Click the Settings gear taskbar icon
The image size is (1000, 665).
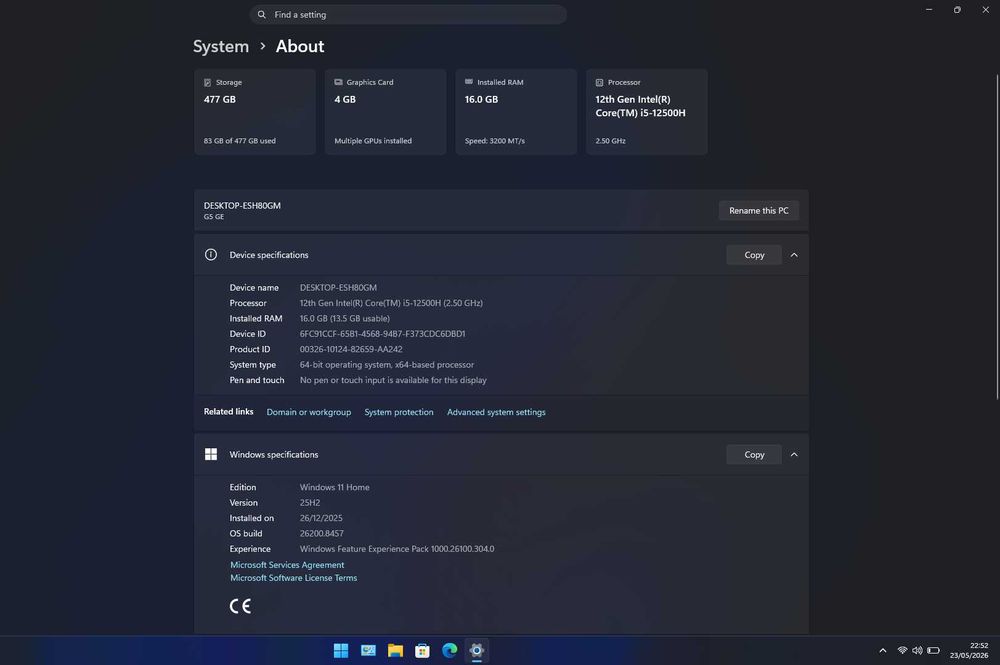(x=476, y=650)
